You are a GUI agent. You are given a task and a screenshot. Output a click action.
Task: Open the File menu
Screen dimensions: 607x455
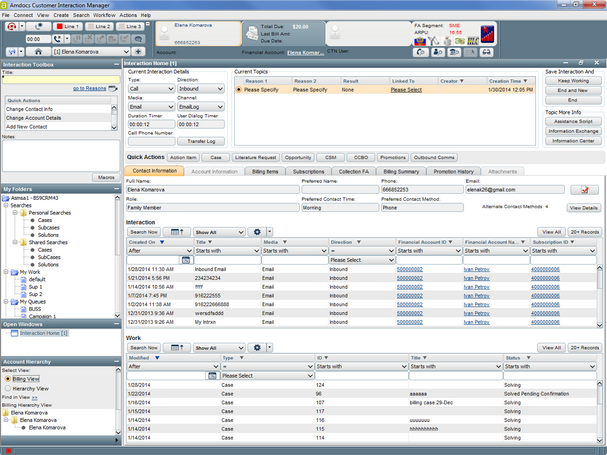tap(5, 15)
